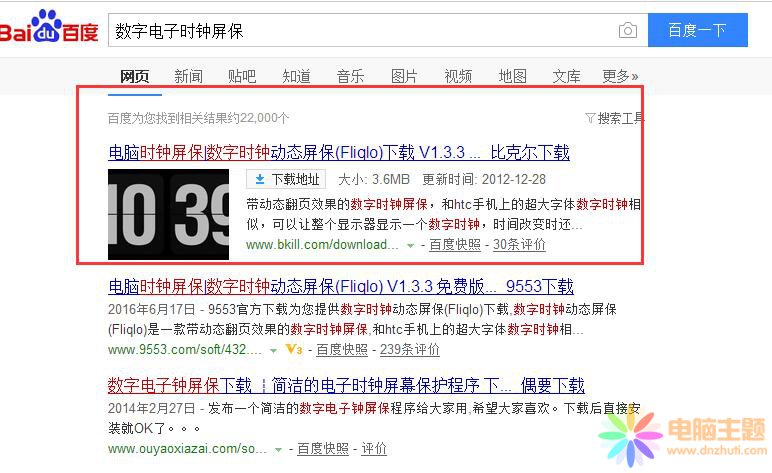Open third result 偶要下载 title link
Screen dimensions: 772x473
(346, 385)
